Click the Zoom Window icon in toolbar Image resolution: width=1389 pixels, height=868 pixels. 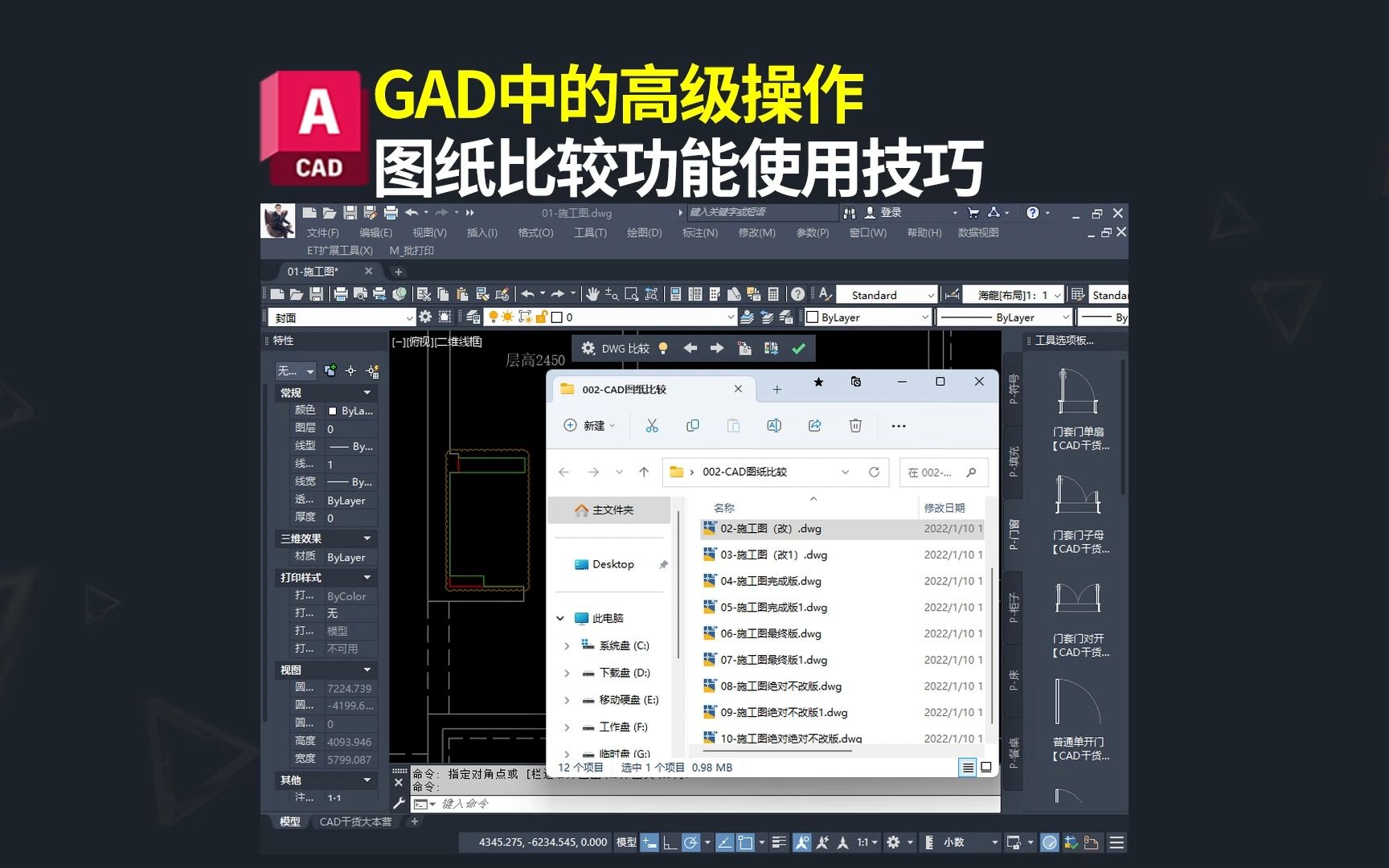coord(632,294)
